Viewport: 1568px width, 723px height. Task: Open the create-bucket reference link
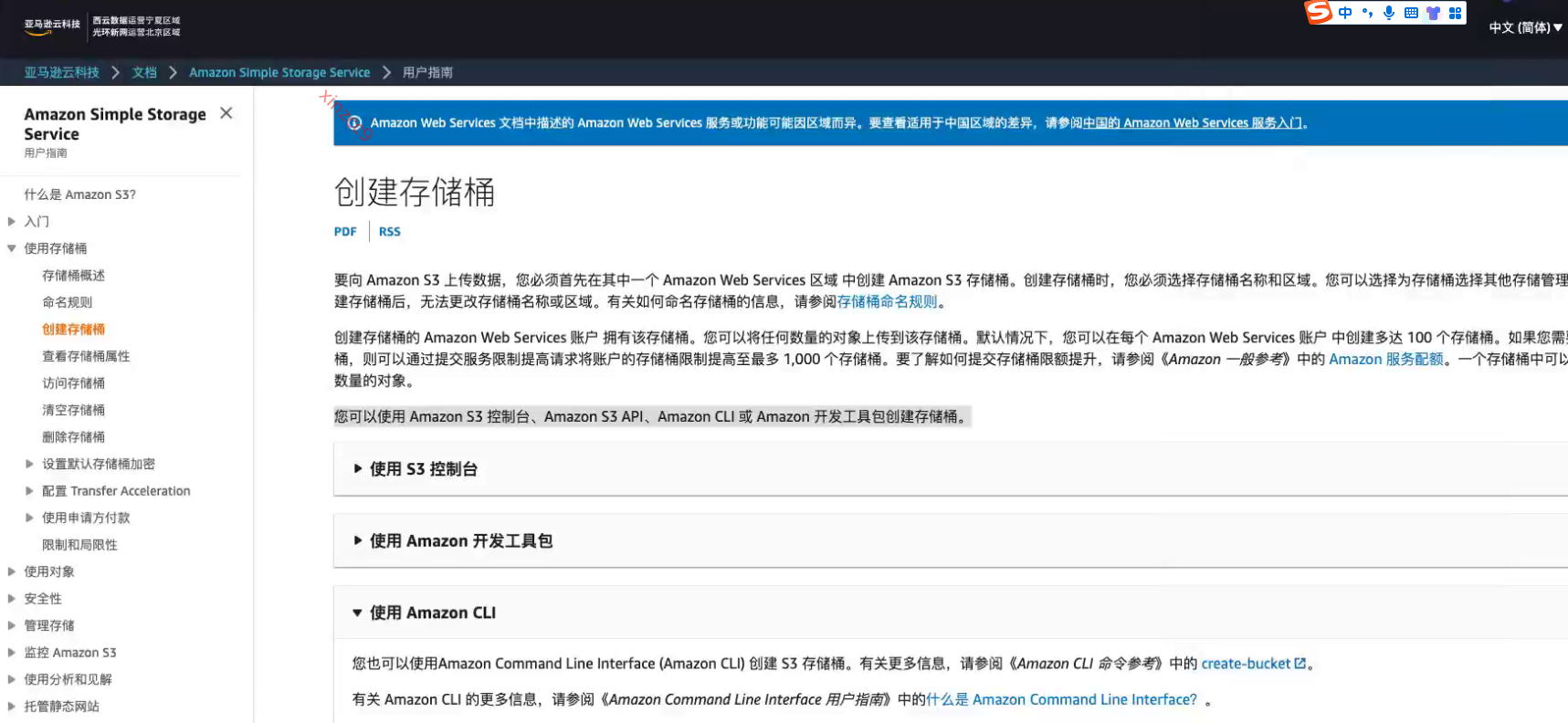[1246, 664]
